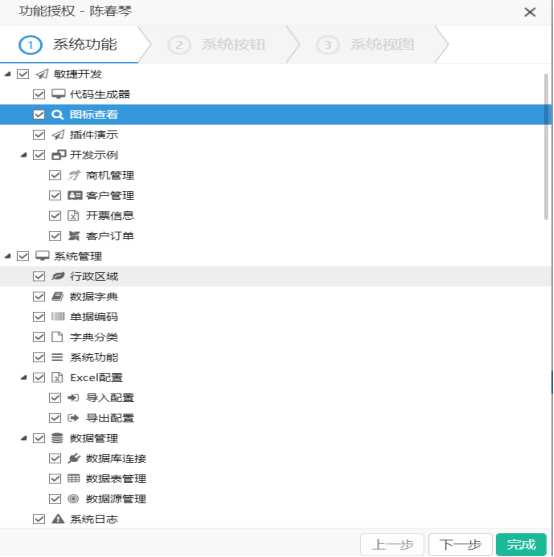Click the export arrow icon beside 导出配置
This screenshot has width=554, height=557.
pos(73,418)
